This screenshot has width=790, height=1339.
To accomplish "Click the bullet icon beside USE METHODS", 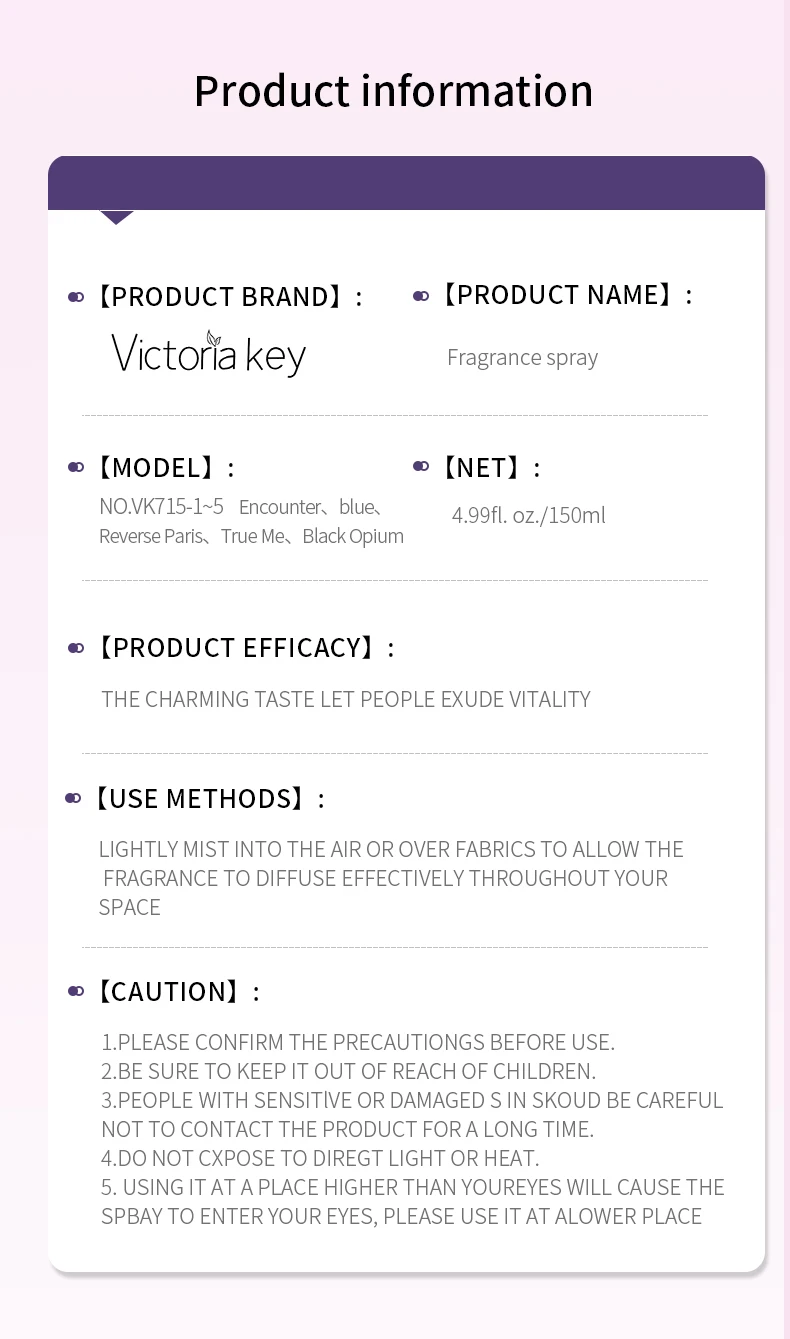I will pos(72,798).
